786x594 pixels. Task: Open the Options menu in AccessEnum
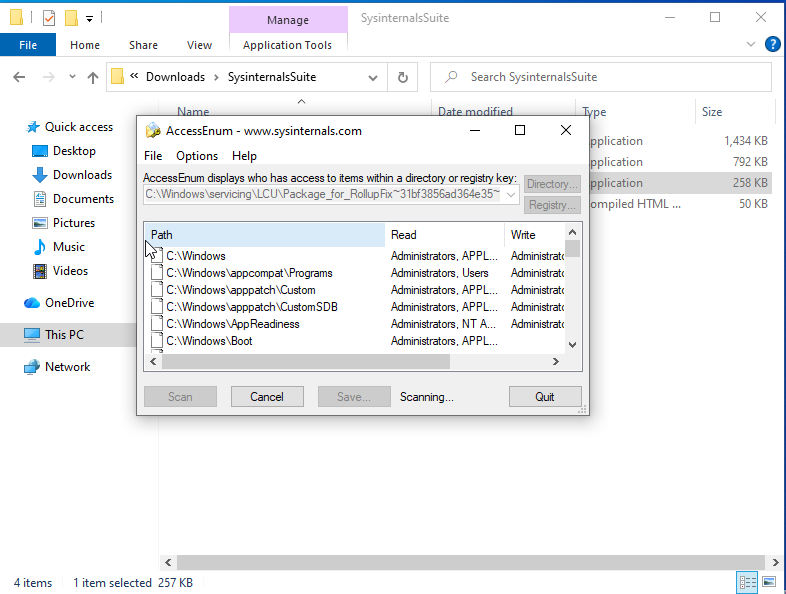(x=197, y=156)
